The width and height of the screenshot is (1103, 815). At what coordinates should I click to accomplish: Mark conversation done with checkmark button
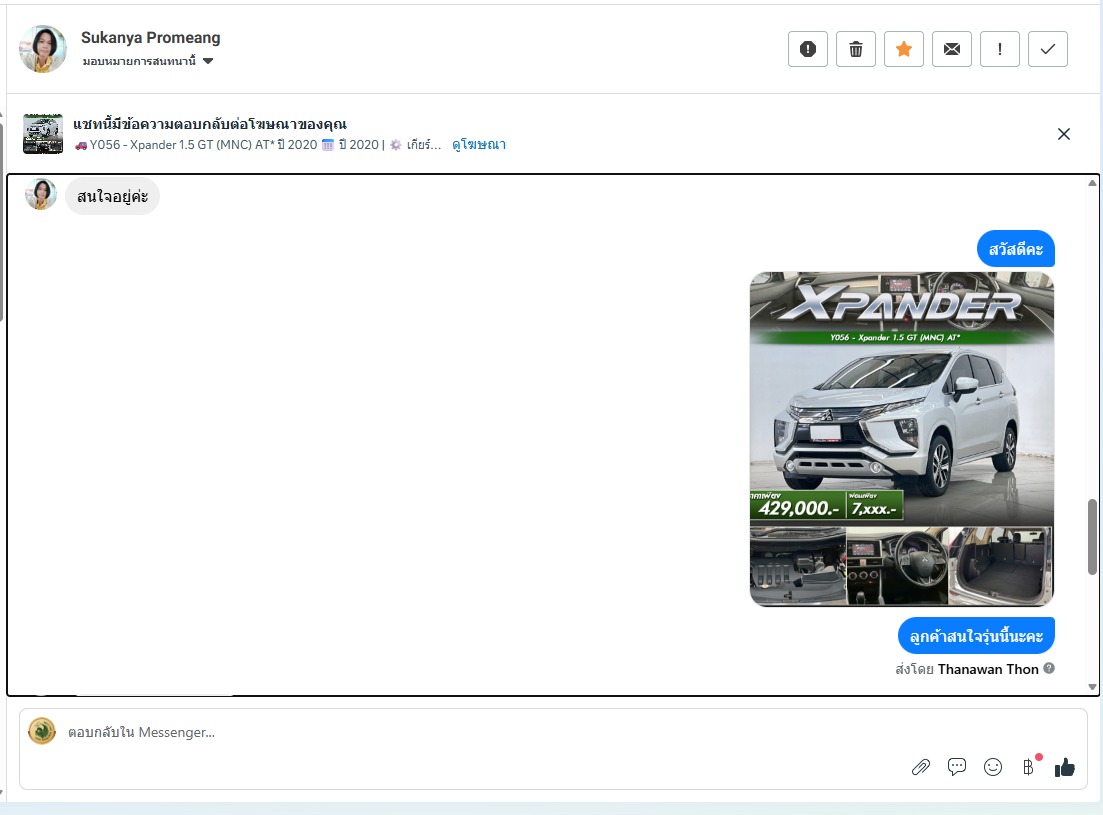pyautogui.click(x=1048, y=49)
